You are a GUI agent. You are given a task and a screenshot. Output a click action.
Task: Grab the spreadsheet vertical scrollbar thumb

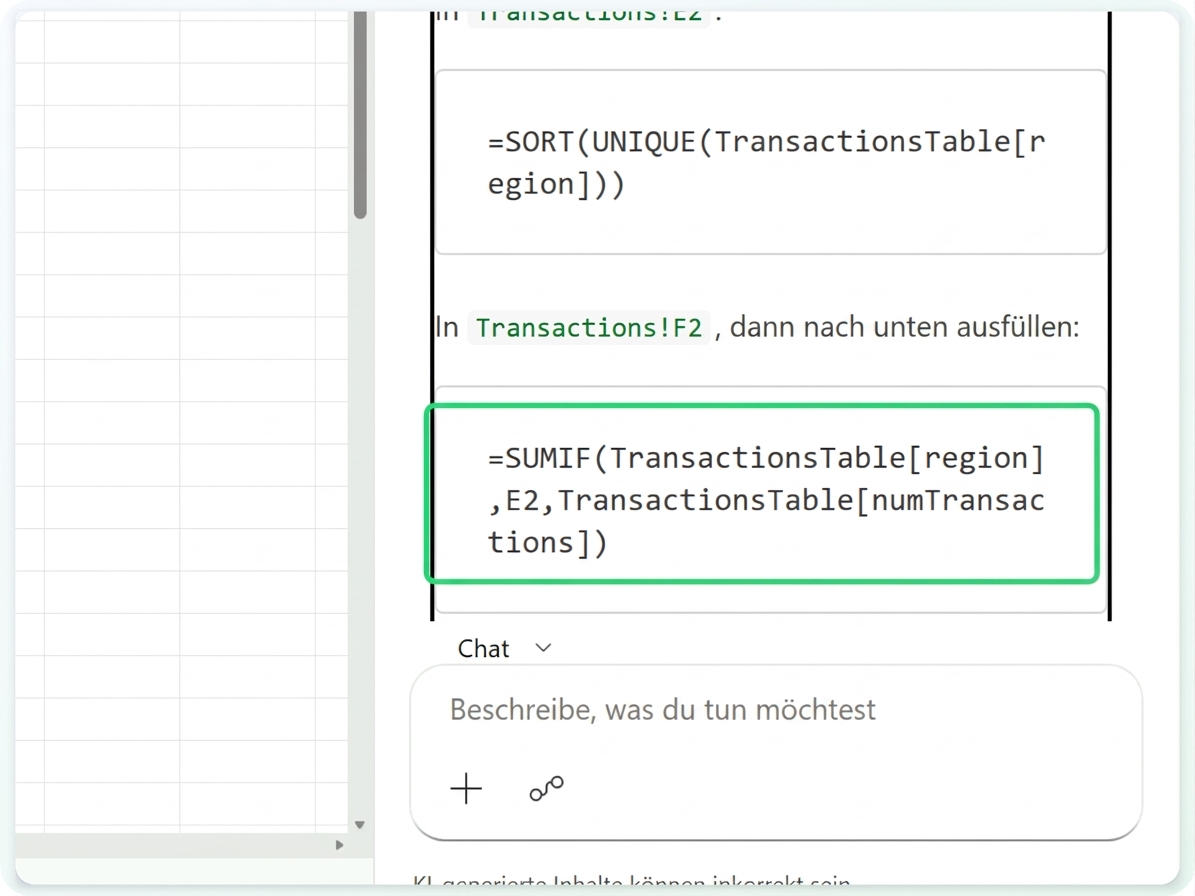click(x=360, y=114)
